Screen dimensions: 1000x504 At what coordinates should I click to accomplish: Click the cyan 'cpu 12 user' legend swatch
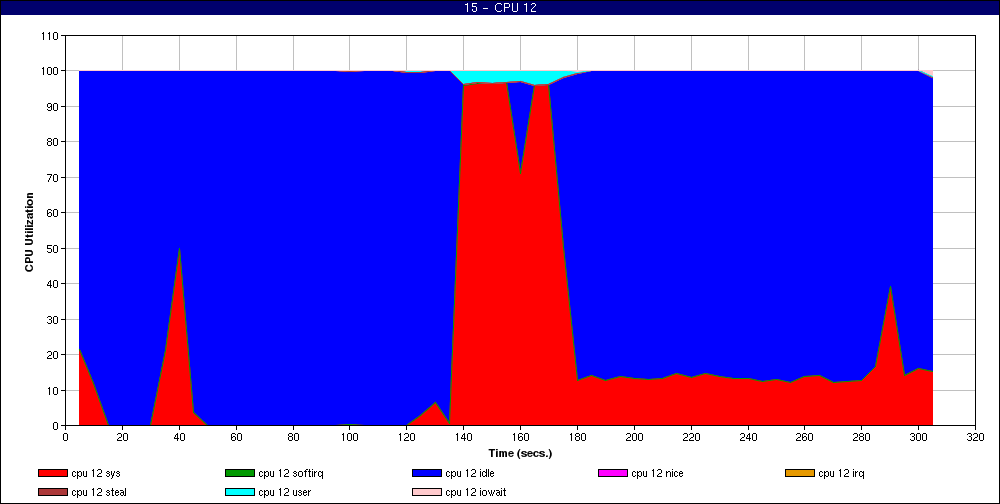coord(239,493)
